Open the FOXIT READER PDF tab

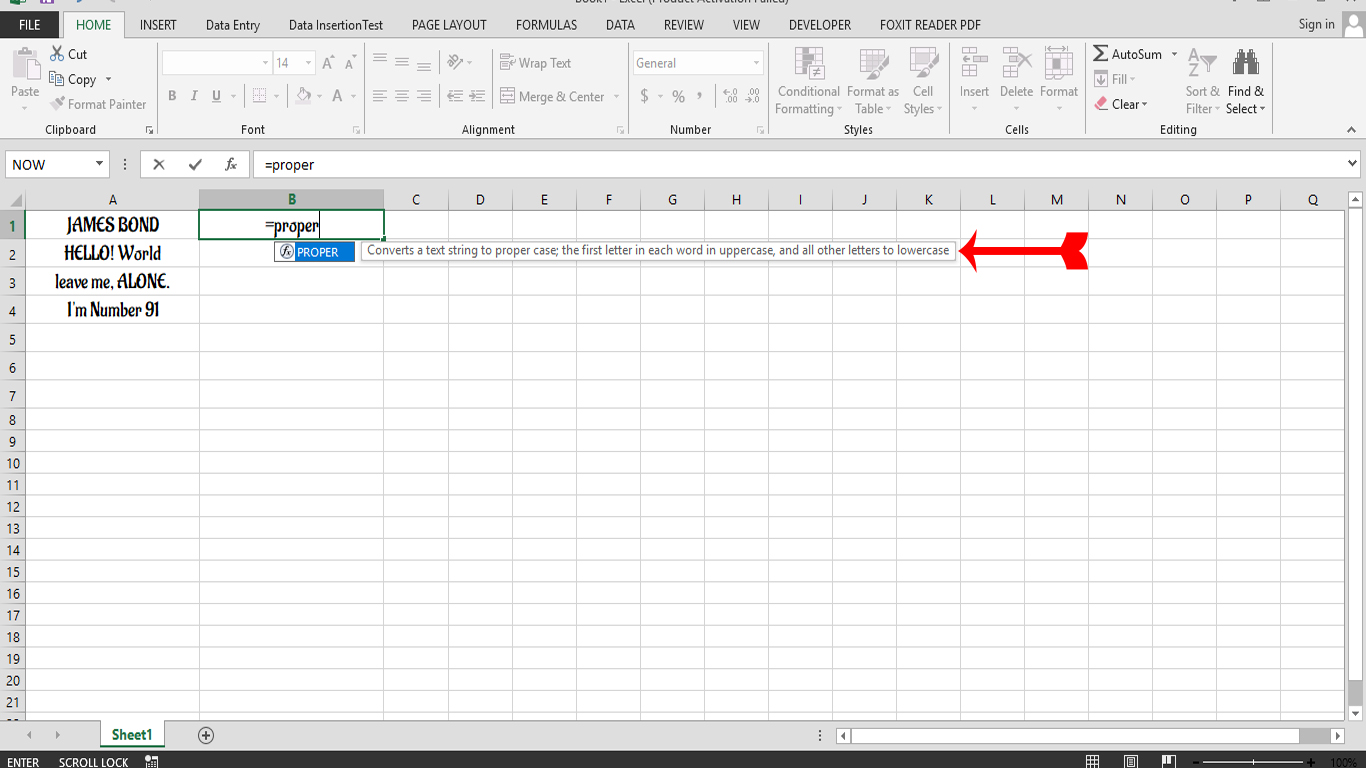tap(930, 25)
